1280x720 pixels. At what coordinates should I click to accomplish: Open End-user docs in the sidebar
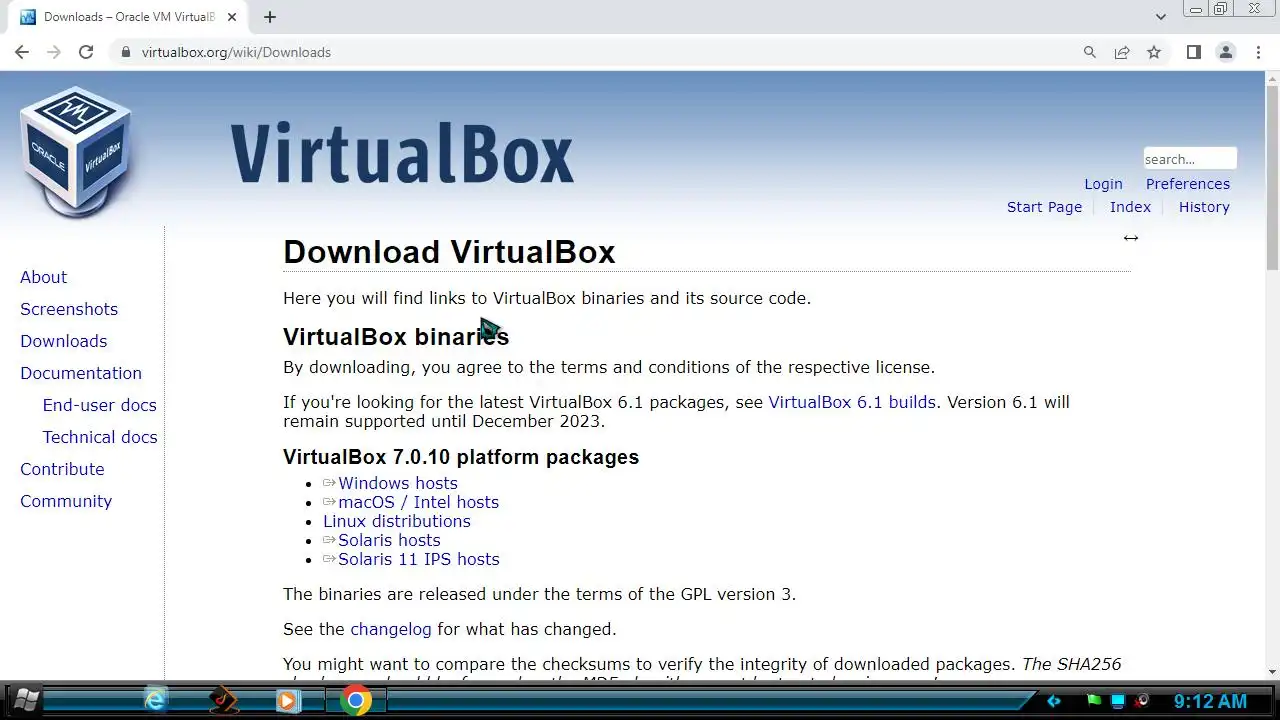pyautogui.click(x=99, y=405)
